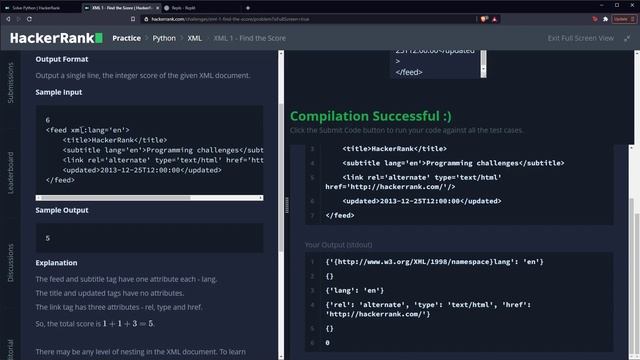
Task: Click the final output value 0
Action: click(327, 342)
